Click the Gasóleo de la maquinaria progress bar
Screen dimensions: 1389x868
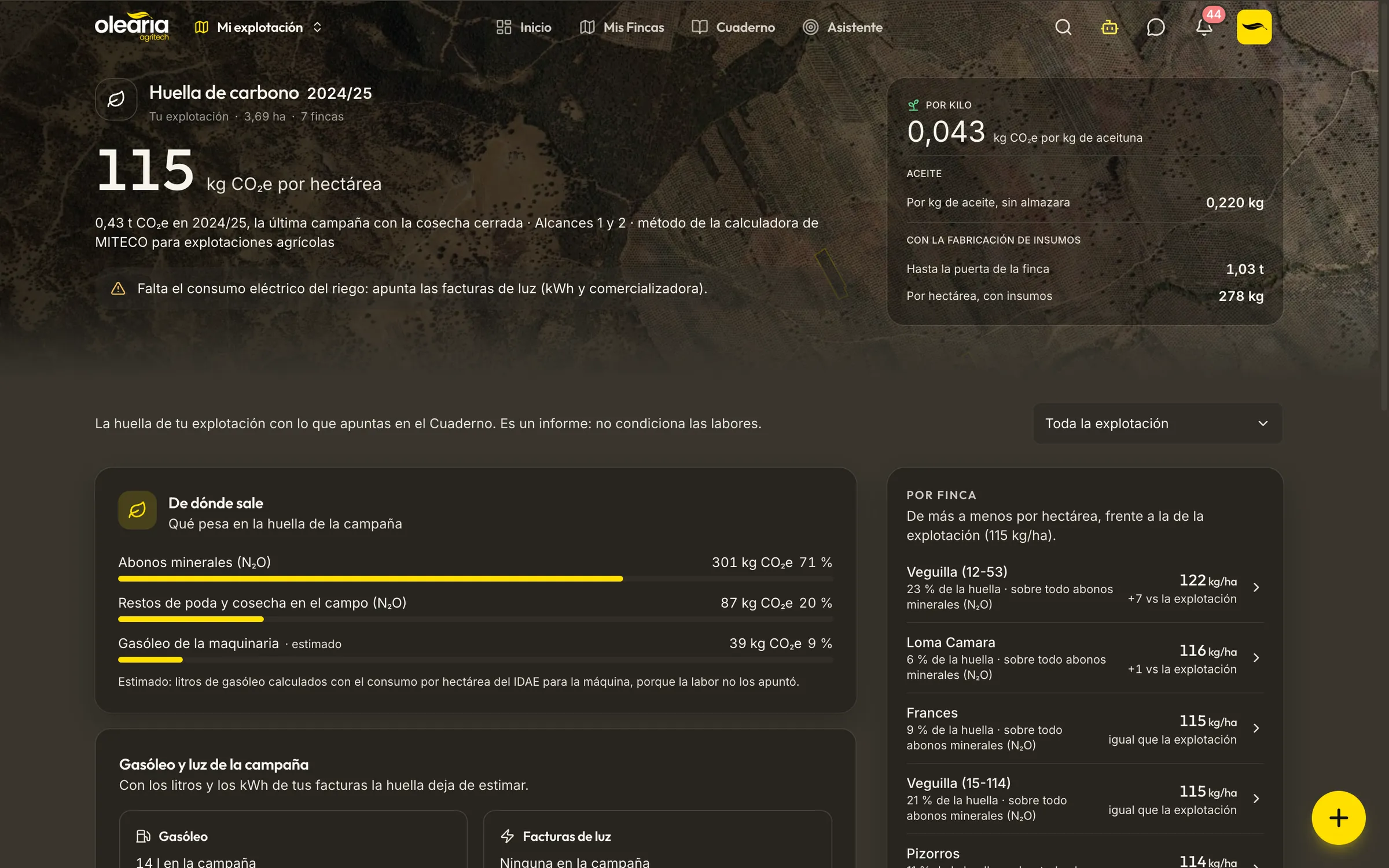(x=150, y=660)
